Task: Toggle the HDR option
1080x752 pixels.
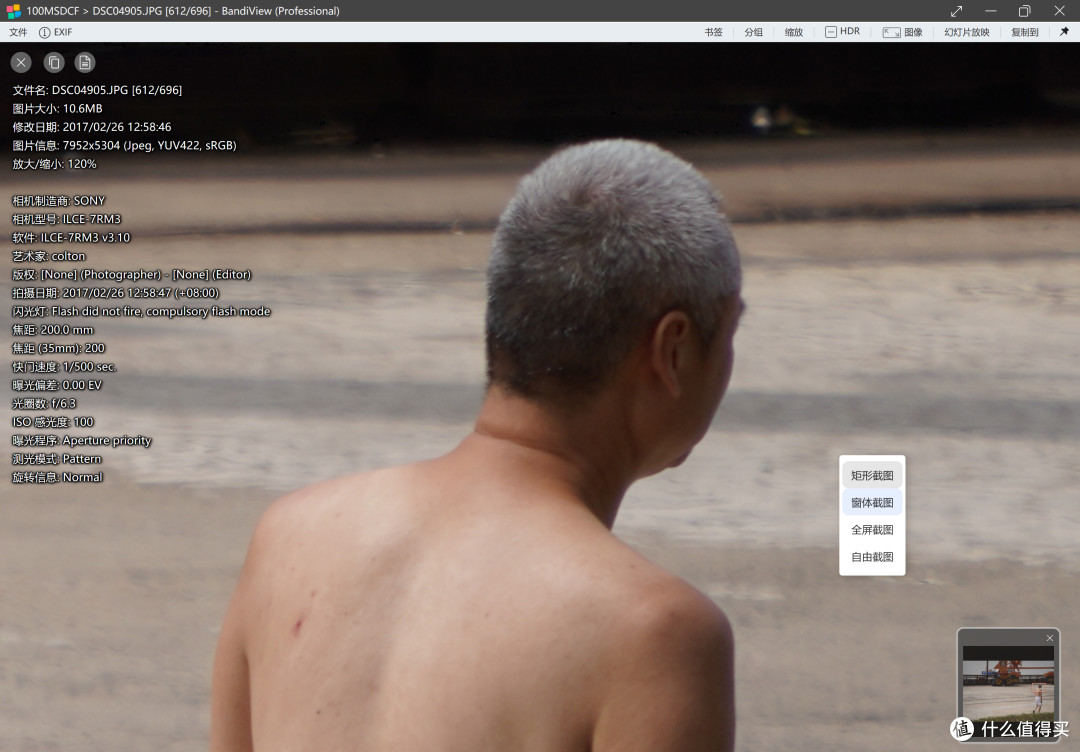Action: click(x=842, y=32)
